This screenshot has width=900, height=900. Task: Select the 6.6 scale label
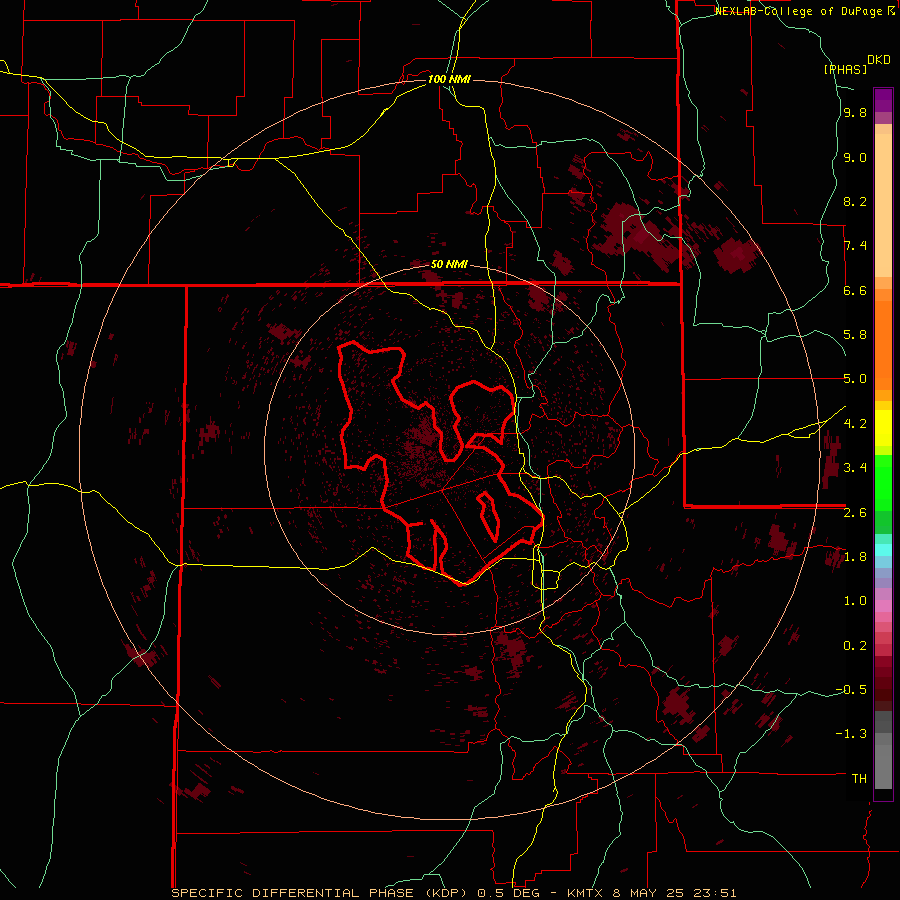click(x=855, y=290)
